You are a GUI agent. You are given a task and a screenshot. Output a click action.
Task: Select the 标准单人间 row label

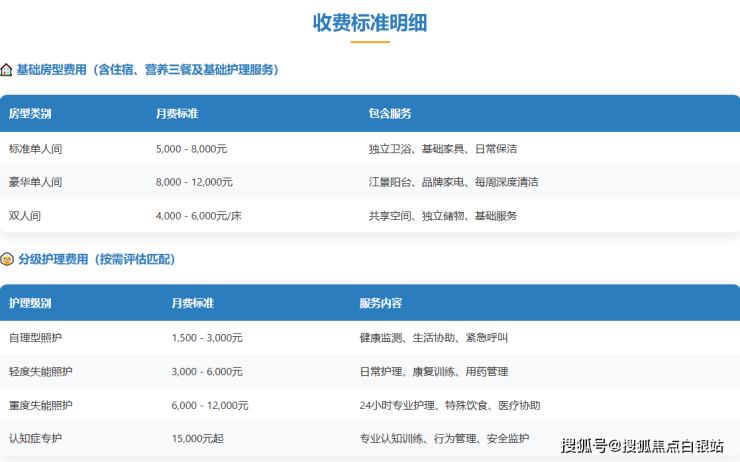point(35,148)
